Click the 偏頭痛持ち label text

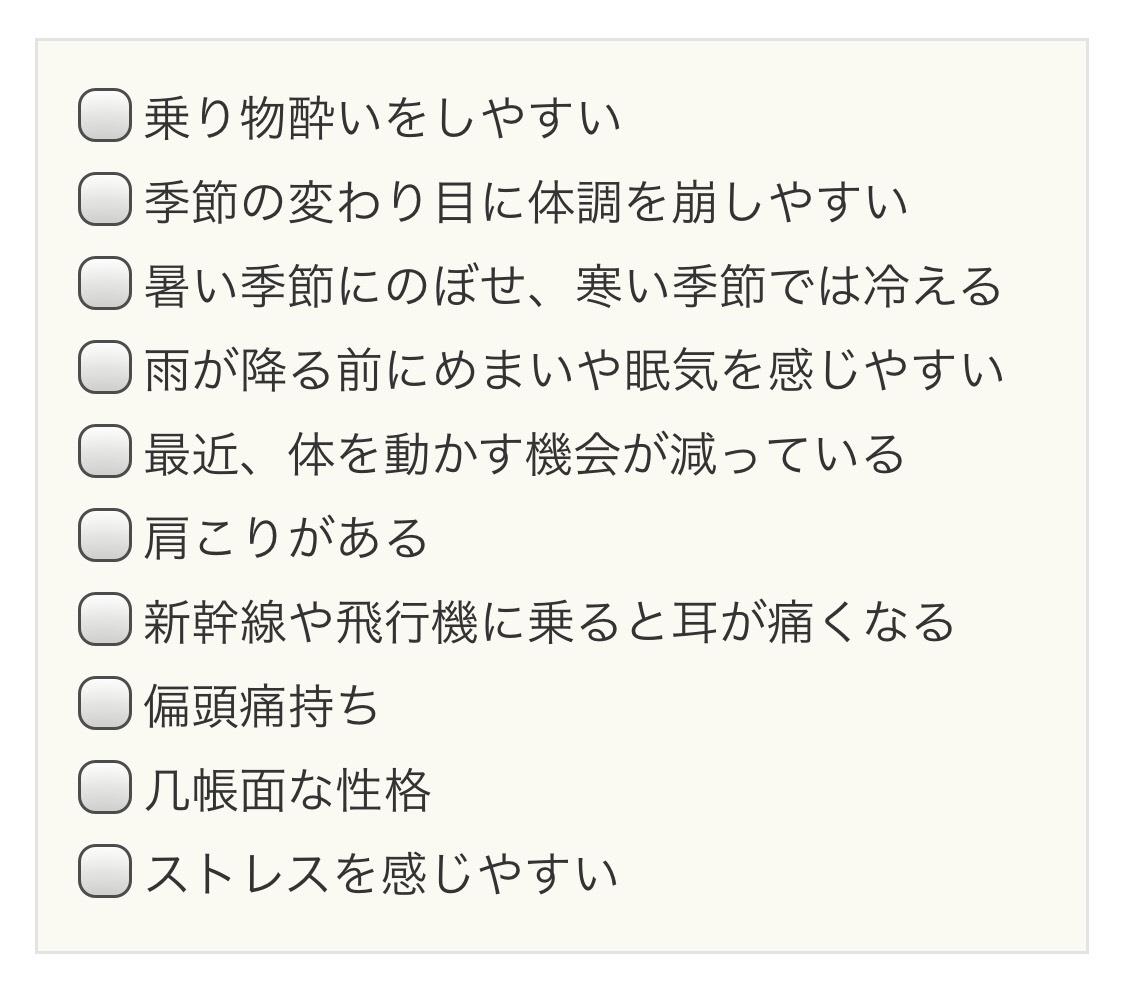pyautogui.click(x=262, y=706)
